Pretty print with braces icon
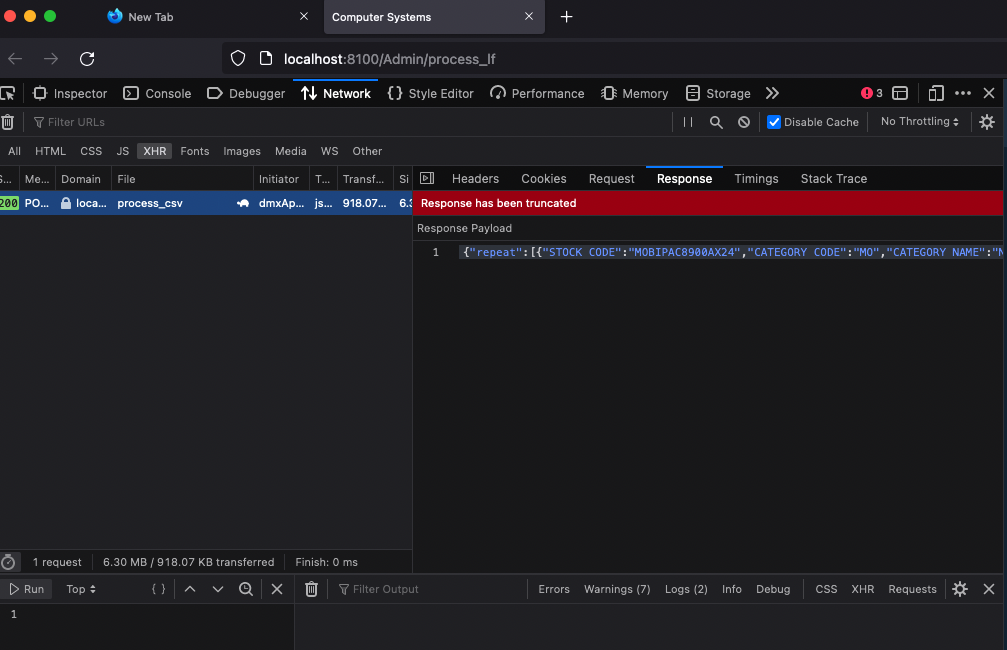 (x=159, y=589)
